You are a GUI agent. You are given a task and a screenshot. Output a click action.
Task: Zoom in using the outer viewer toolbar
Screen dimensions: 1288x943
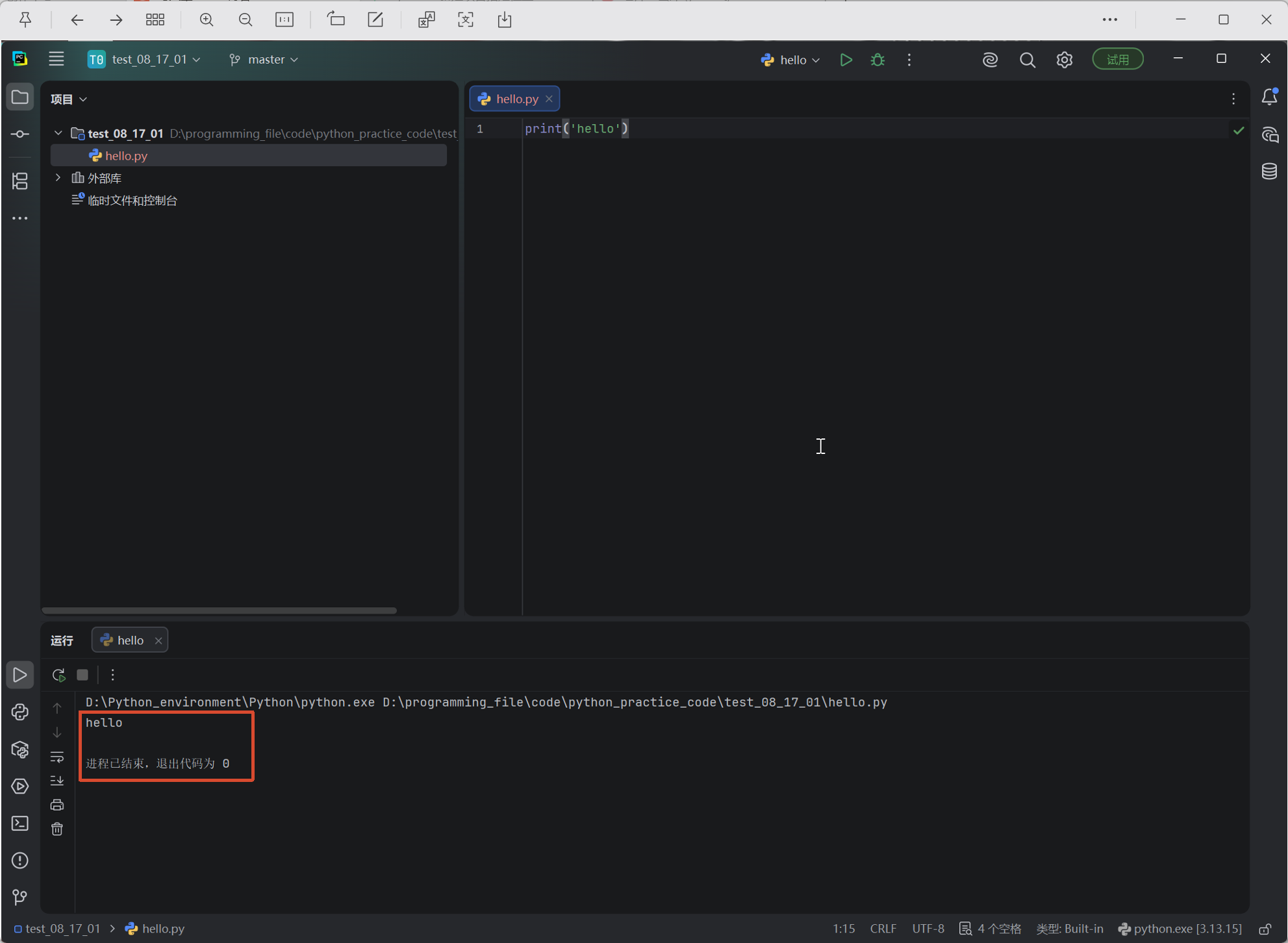coord(207,19)
